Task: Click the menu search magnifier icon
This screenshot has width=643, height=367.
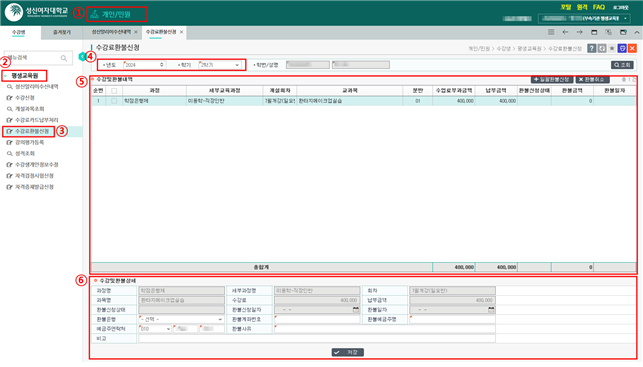Action: pyautogui.click(x=64, y=58)
